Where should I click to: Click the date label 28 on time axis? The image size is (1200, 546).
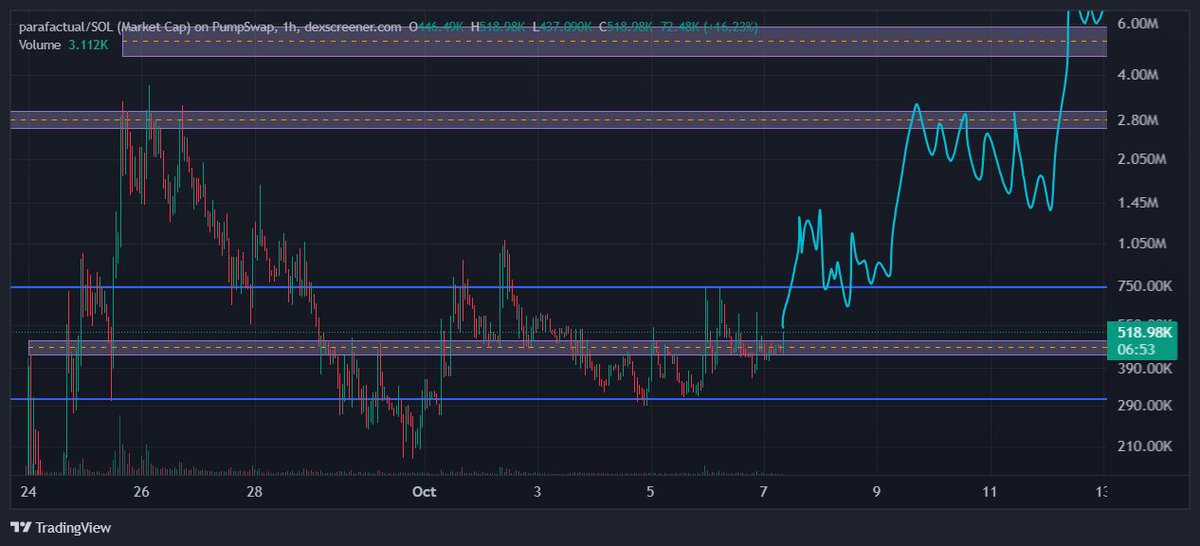click(x=255, y=492)
